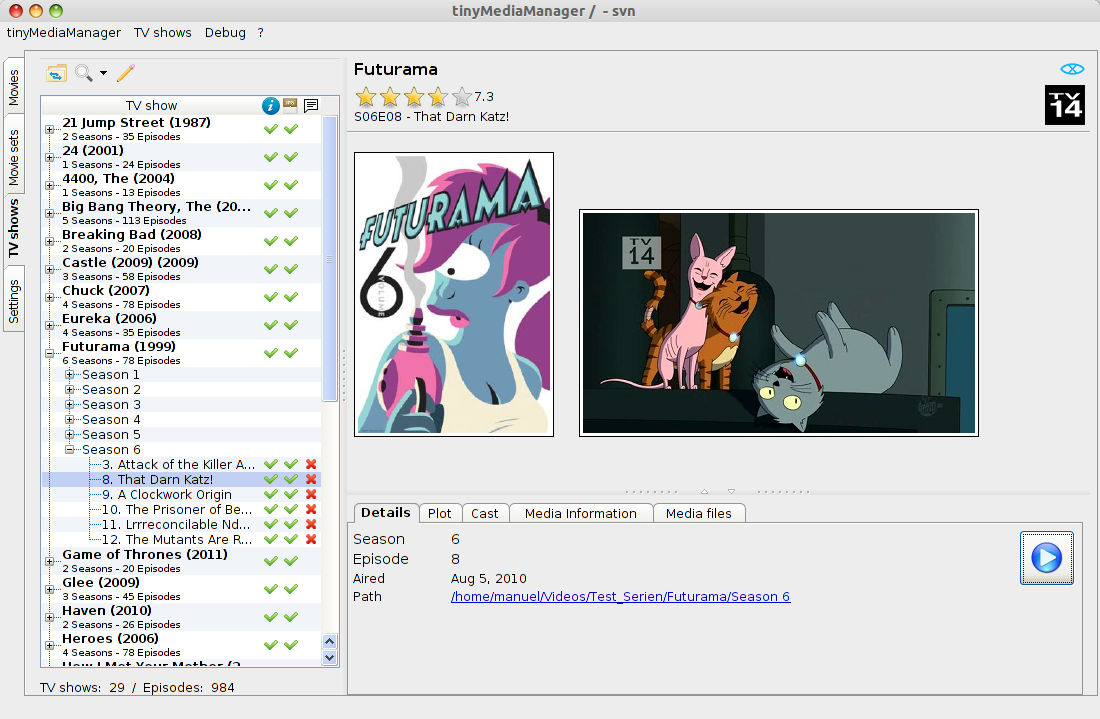
Task: Click the show list scroll up arrow
Action: (x=330, y=641)
